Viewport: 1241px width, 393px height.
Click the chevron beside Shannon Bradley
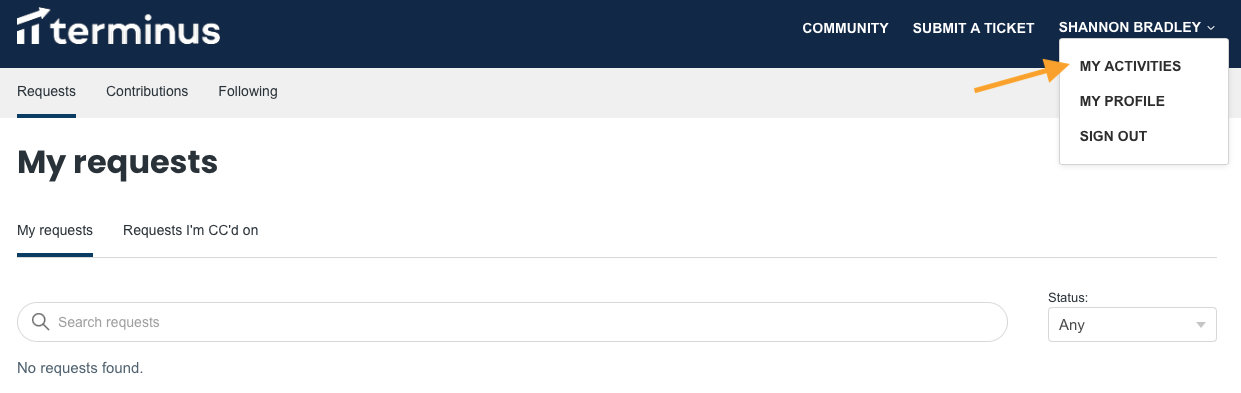pyautogui.click(x=1211, y=28)
